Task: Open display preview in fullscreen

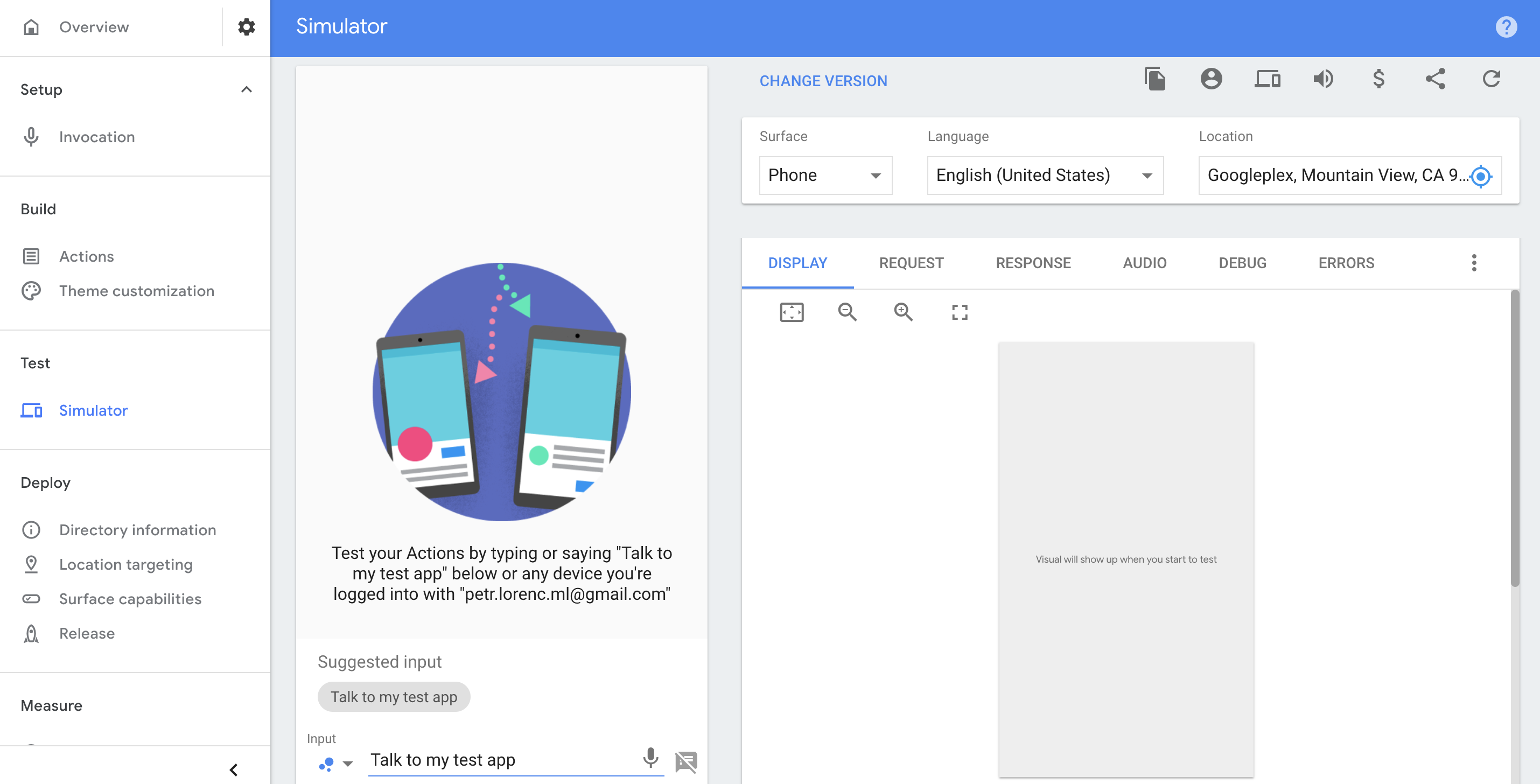Action: 960,312
